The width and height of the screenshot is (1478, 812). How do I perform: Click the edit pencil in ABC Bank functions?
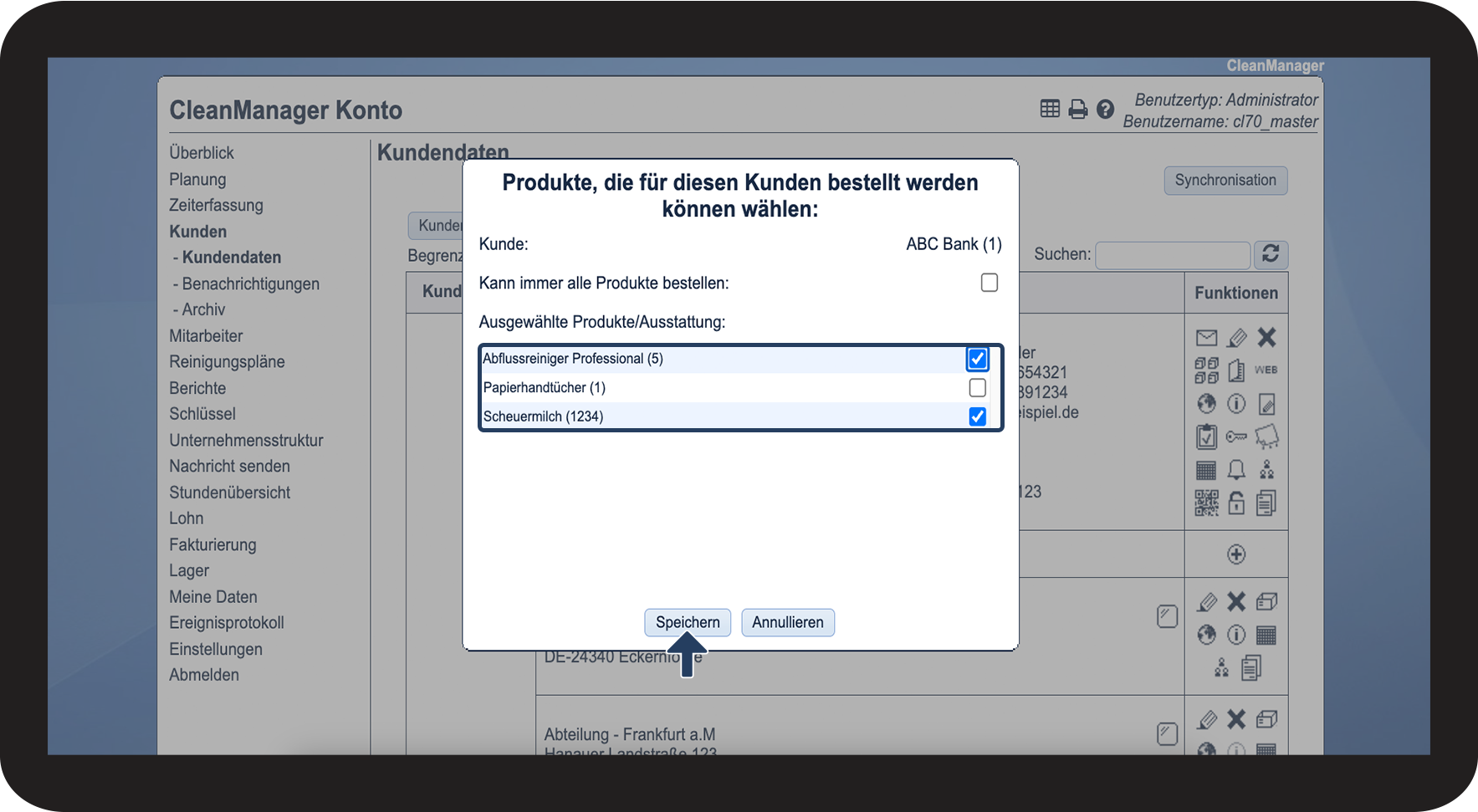1236,338
